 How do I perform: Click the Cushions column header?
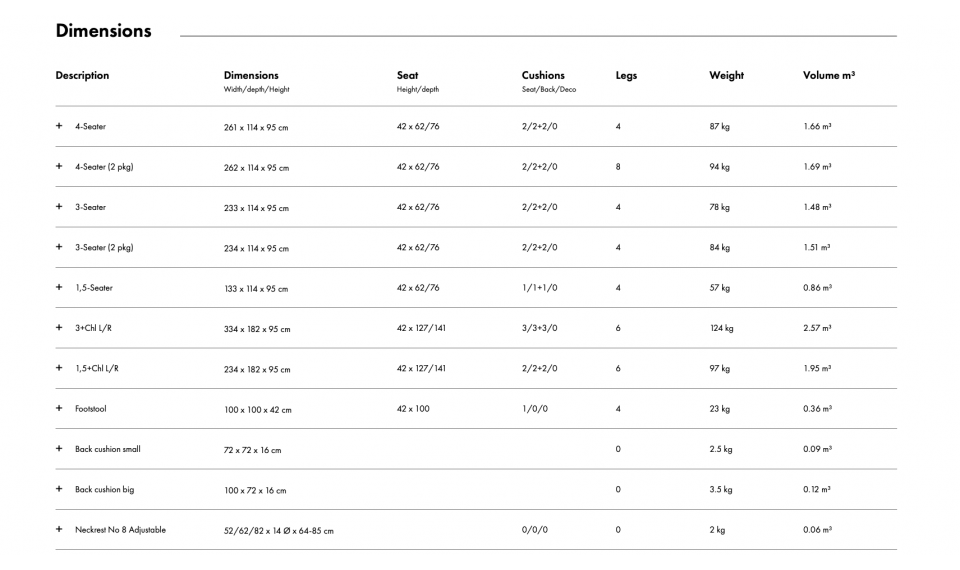click(543, 75)
